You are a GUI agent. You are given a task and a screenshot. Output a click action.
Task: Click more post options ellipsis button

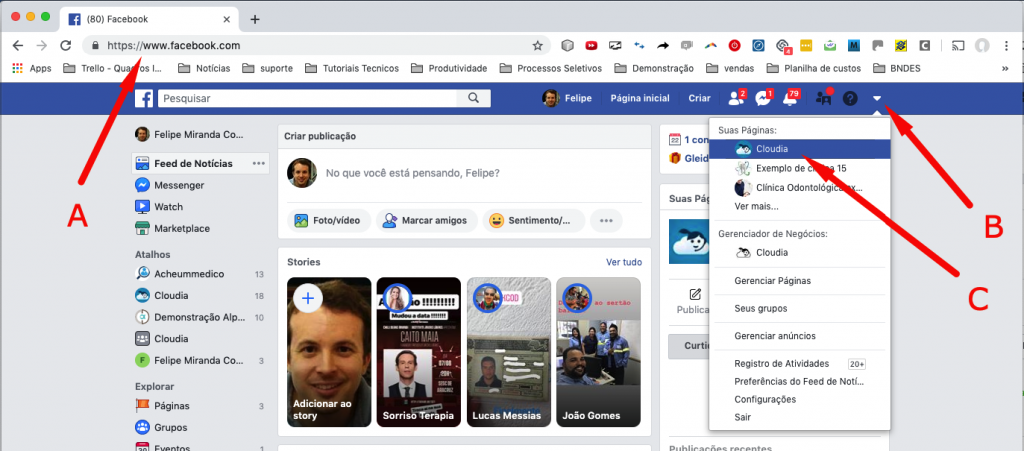point(606,221)
